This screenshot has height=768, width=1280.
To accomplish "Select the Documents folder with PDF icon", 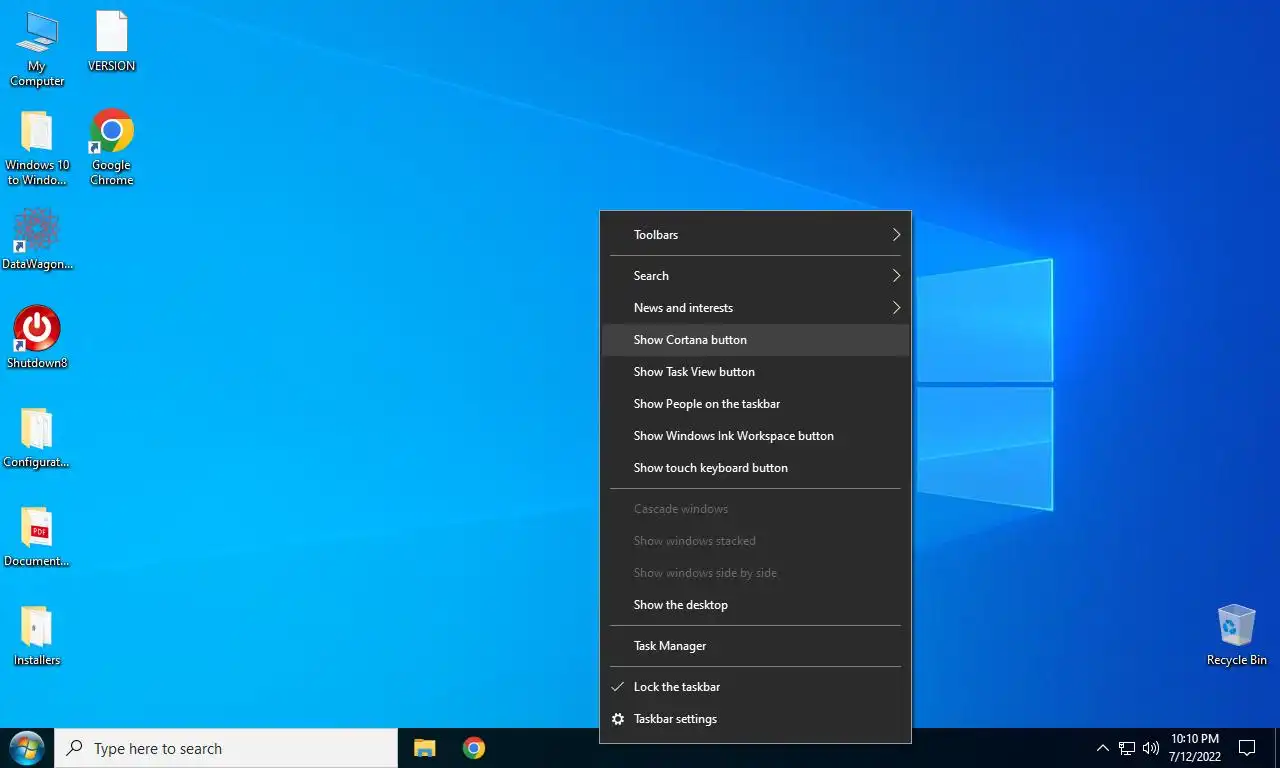I will click(37, 536).
